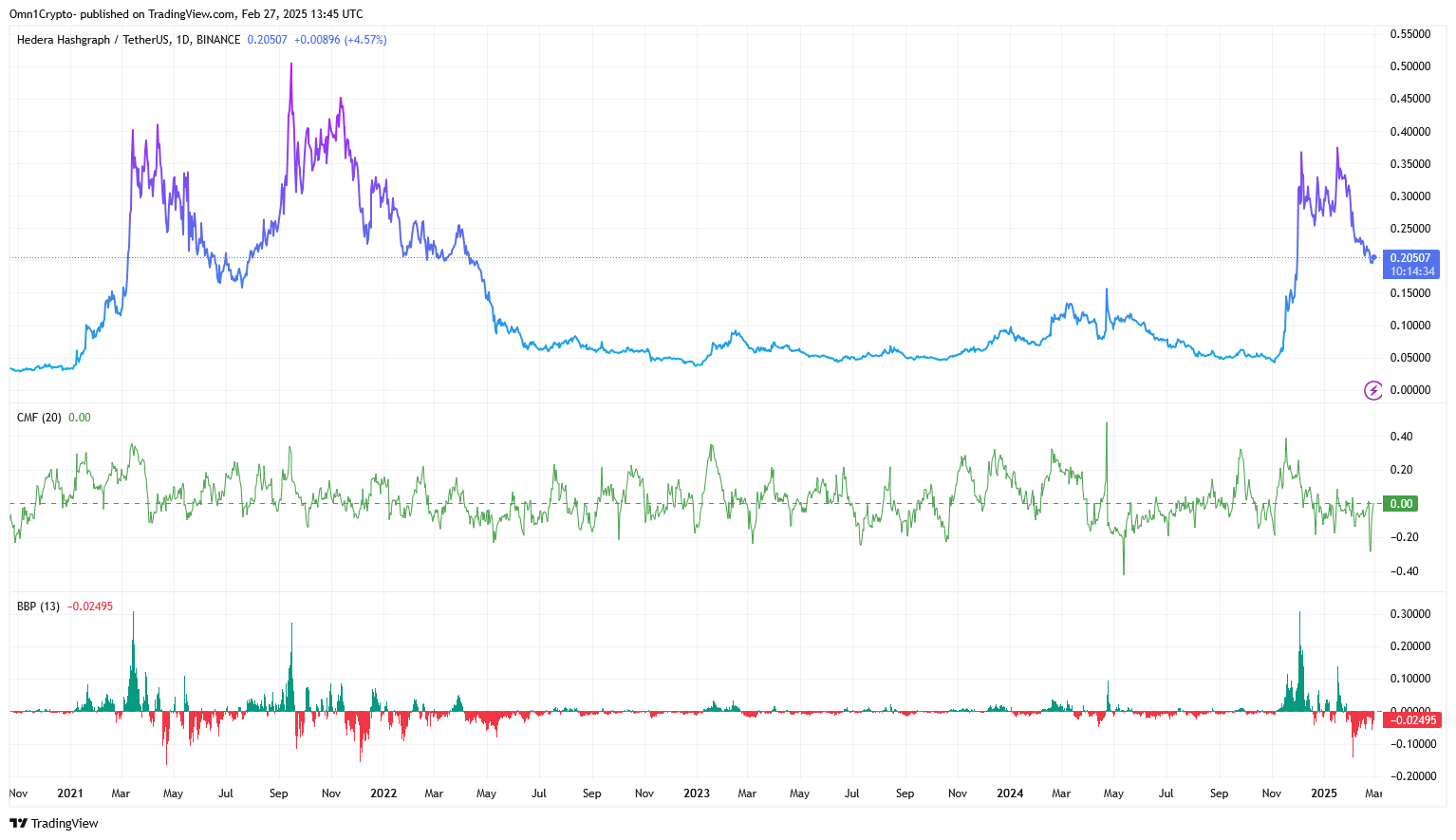The height and width of the screenshot is (840, 1456).
Task: Click the green CMF 0.00 value tag
Action: pyautogui.click(x=1401, y=504)
